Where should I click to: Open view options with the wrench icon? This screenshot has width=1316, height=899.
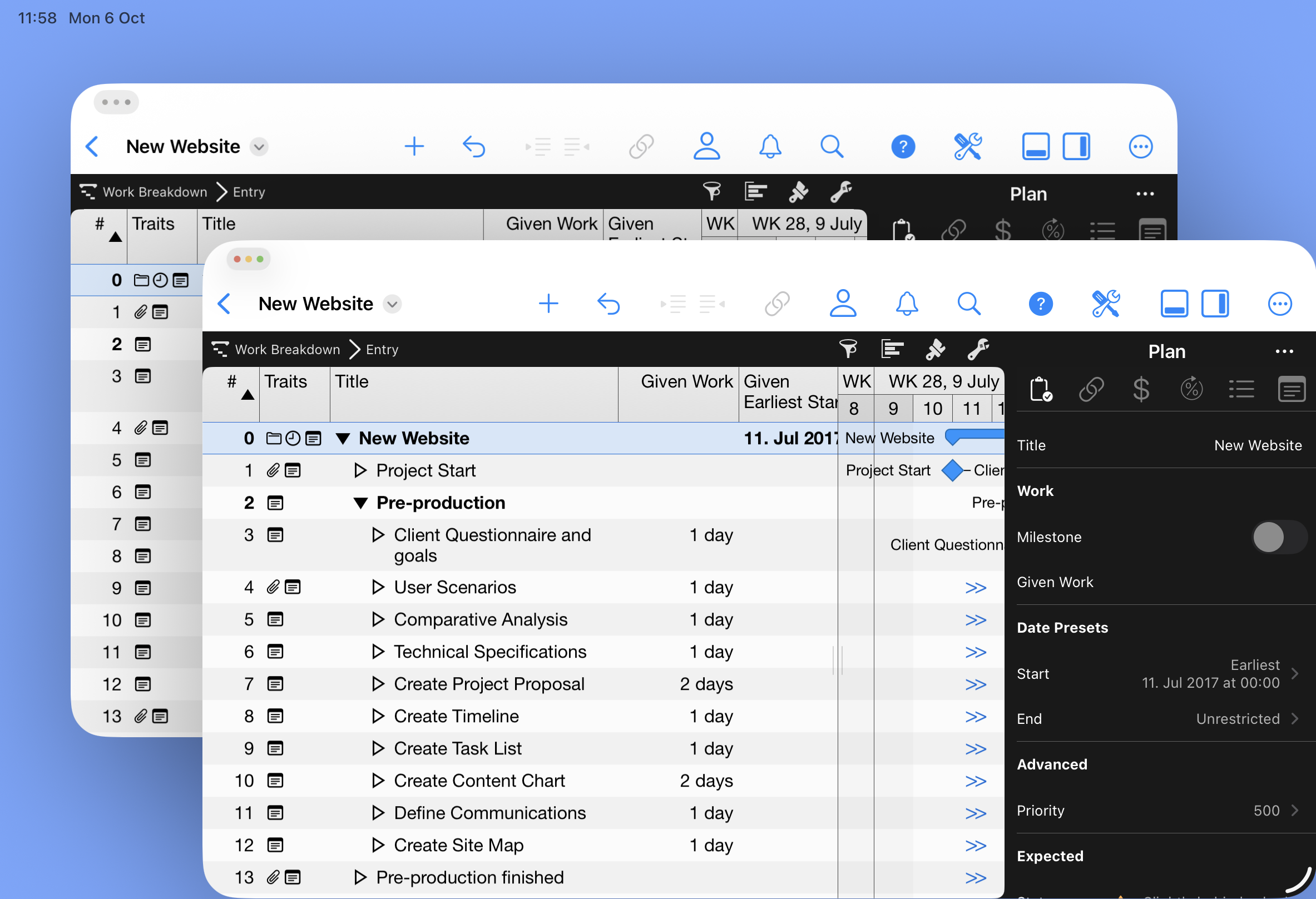978,349
